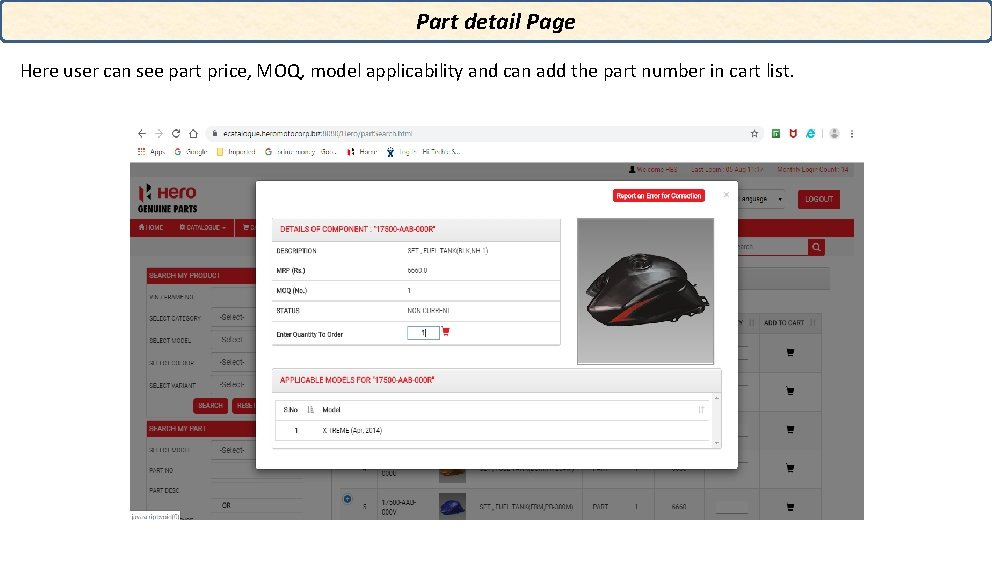The image size is (992, 567).
Task: Click Report an Error for Correction
Action: pyautogui.click(x=659, y=196)
